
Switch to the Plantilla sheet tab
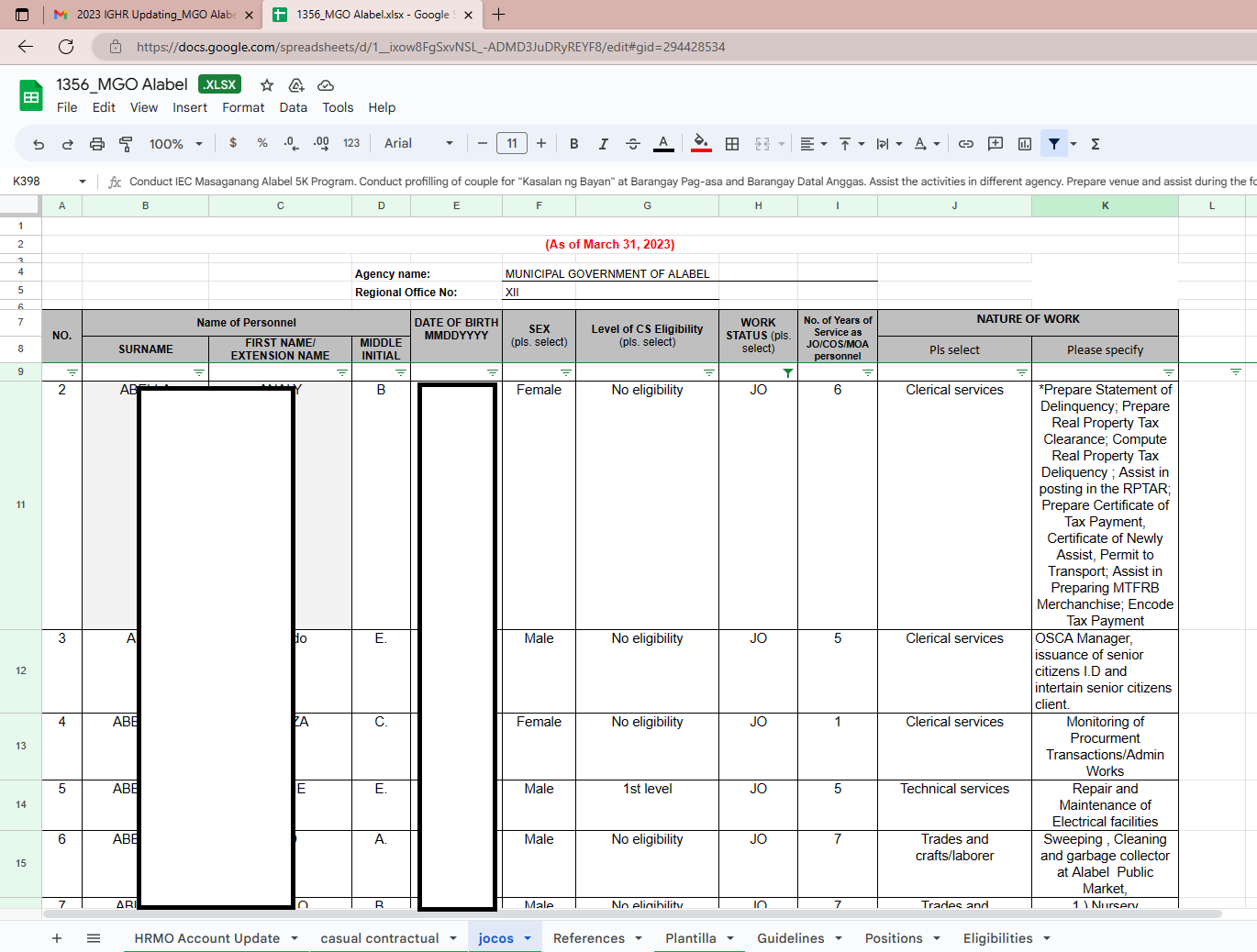click(691, 938)
